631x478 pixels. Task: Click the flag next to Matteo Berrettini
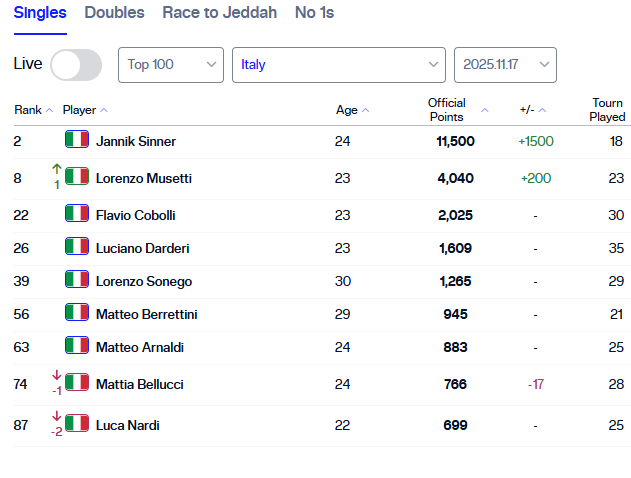(77, 313)
